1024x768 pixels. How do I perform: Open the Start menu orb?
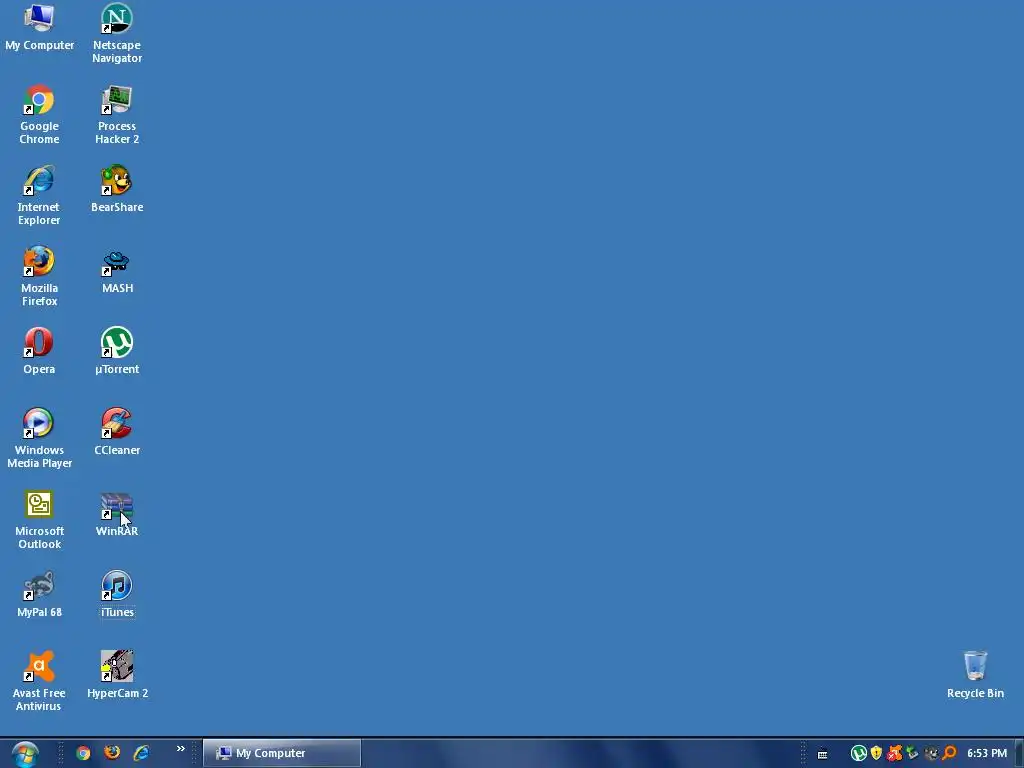[25, 754]
